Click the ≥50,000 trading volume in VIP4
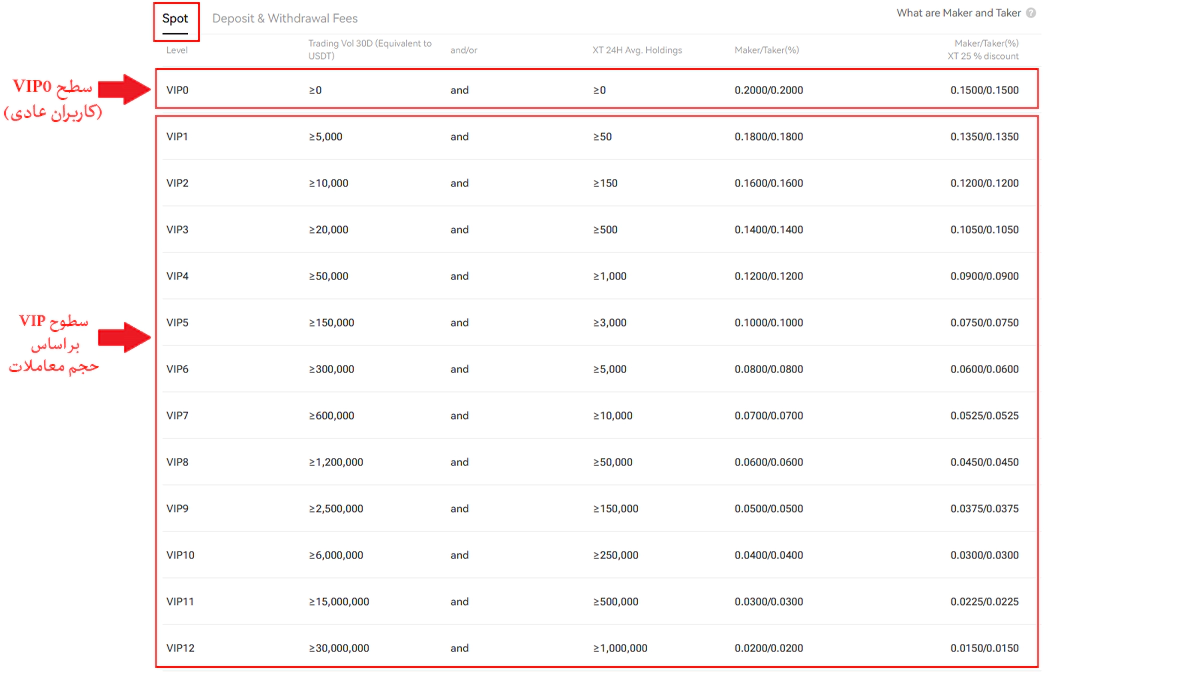1200x675 pixels. click(329, 276)
